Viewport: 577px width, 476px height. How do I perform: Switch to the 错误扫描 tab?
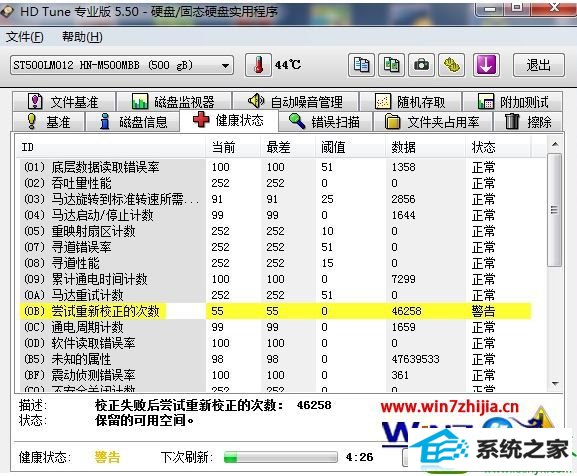click(325, 121)
